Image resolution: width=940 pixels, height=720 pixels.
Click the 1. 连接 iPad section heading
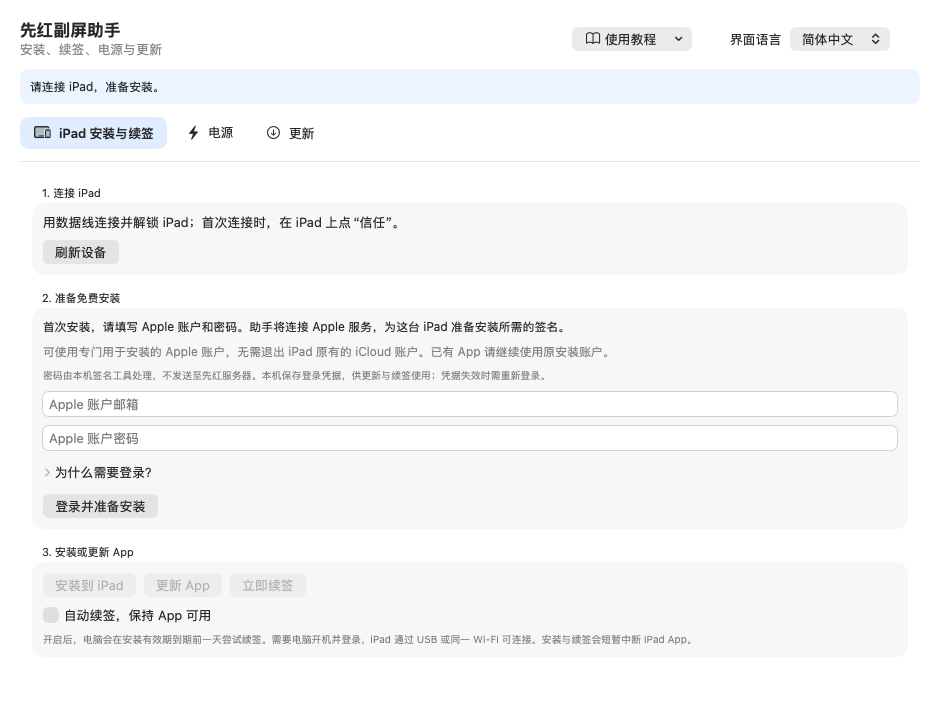click(x=71, y=193)
